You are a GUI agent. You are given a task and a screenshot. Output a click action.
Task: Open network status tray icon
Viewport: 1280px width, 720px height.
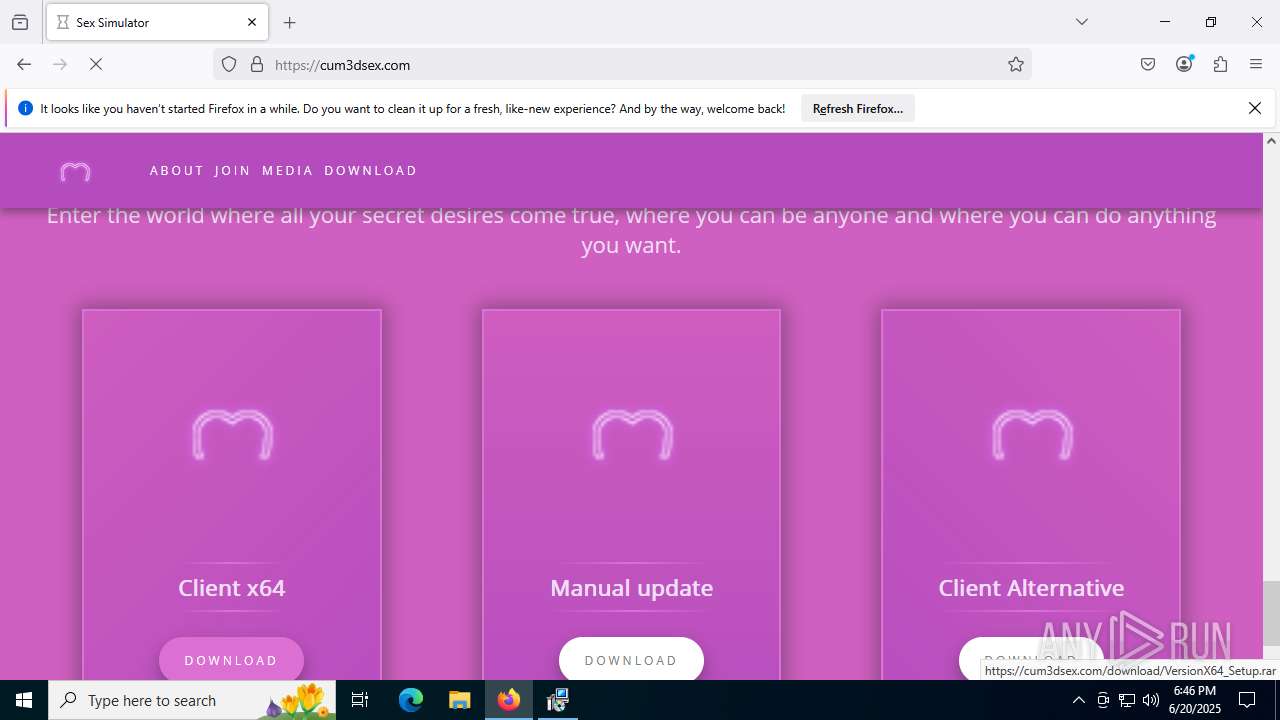pos(1127,700)
